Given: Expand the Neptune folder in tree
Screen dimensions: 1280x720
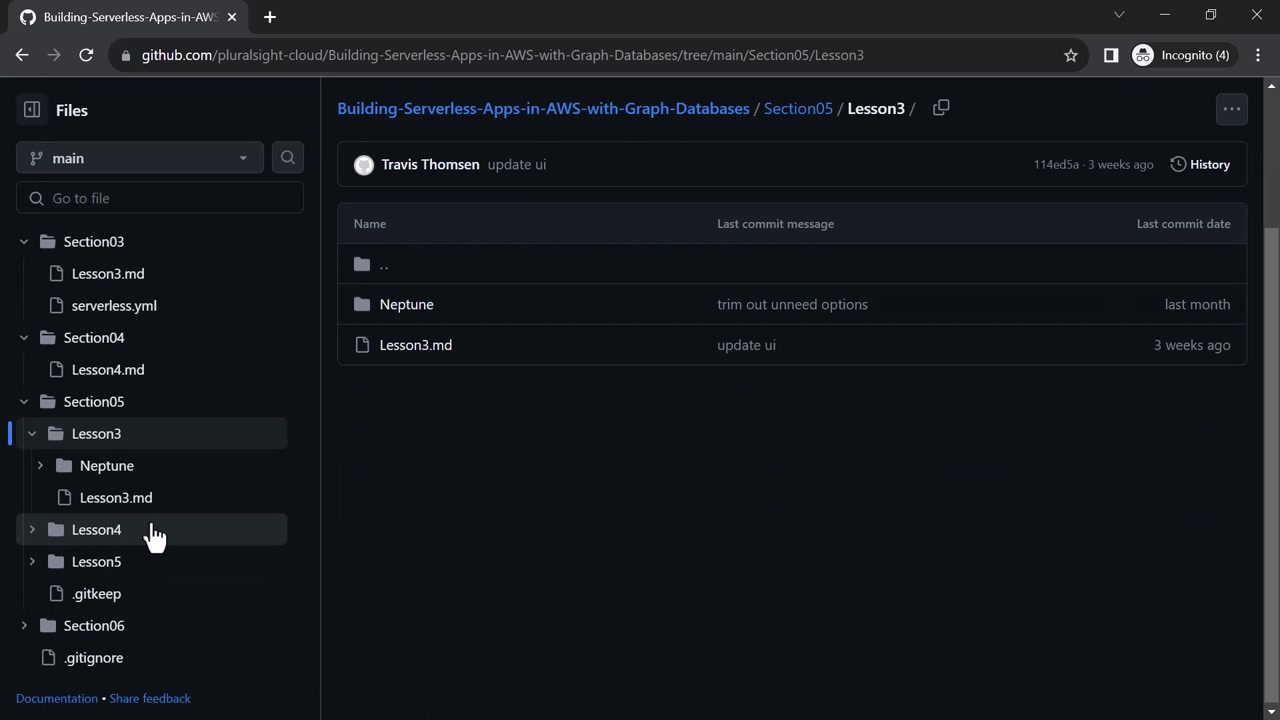Looking at the screenshot, I should tap(40, 466).
